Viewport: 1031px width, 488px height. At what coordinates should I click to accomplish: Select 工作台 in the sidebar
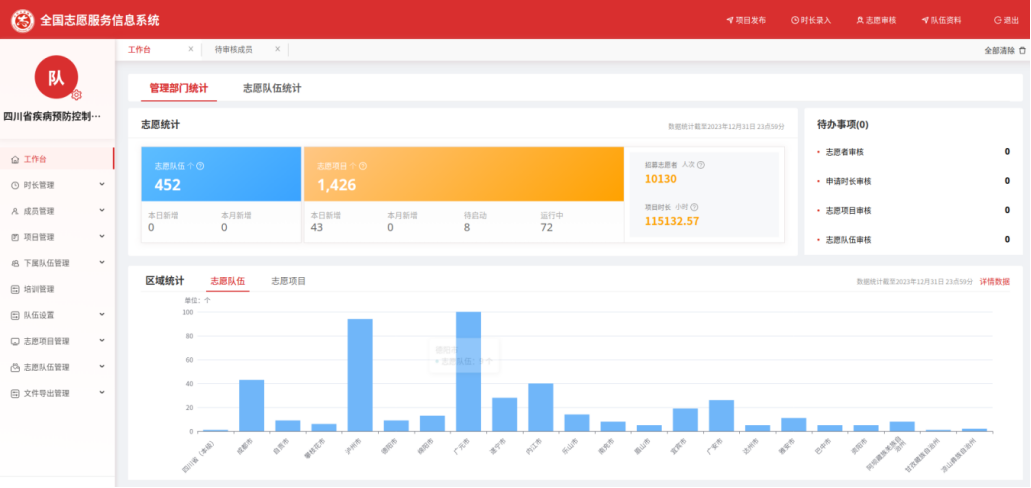tap(57, 159)
